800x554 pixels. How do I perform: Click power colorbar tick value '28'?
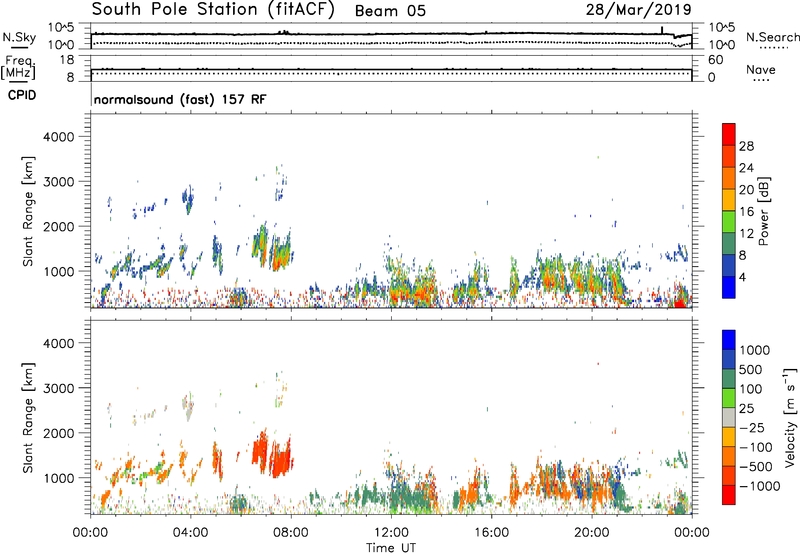(746, 146)
